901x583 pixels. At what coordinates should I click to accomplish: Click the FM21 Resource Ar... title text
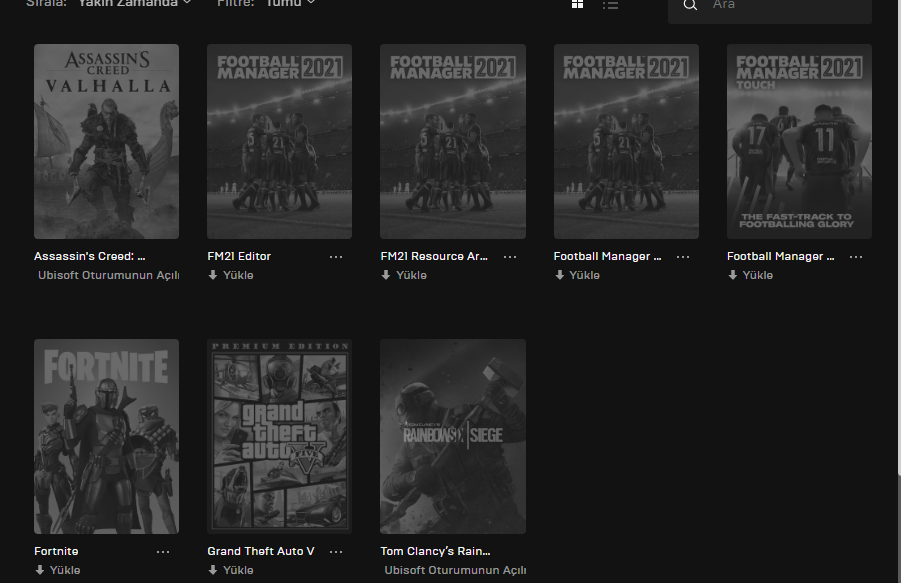click(x=434, y=256)
